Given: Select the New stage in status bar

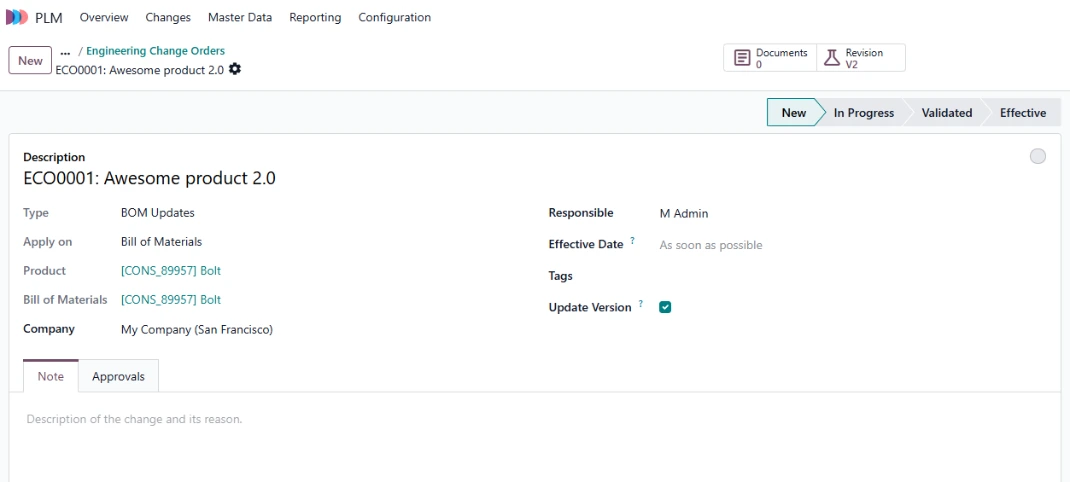Looking at the screenshot, I should pos(794,113).
